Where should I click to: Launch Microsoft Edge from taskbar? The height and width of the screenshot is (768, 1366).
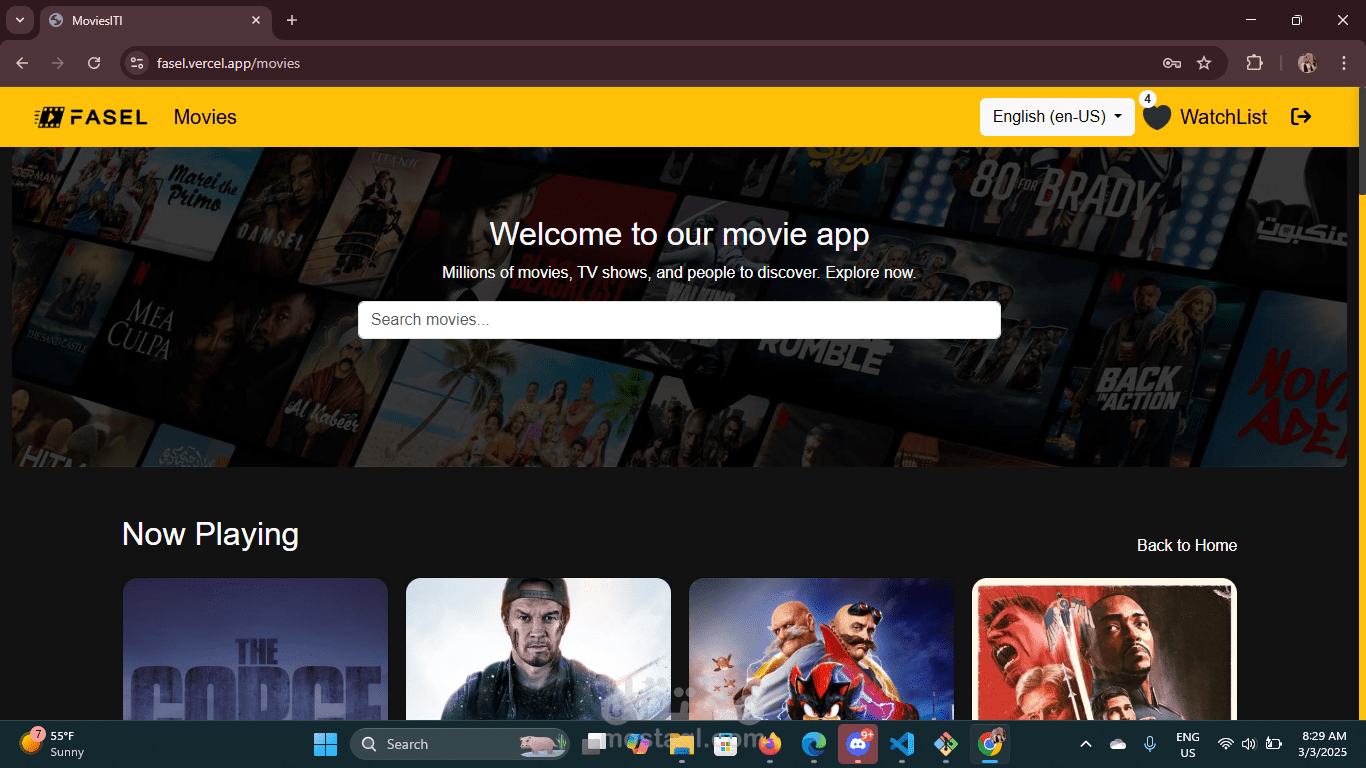click(x=814, y=744)
